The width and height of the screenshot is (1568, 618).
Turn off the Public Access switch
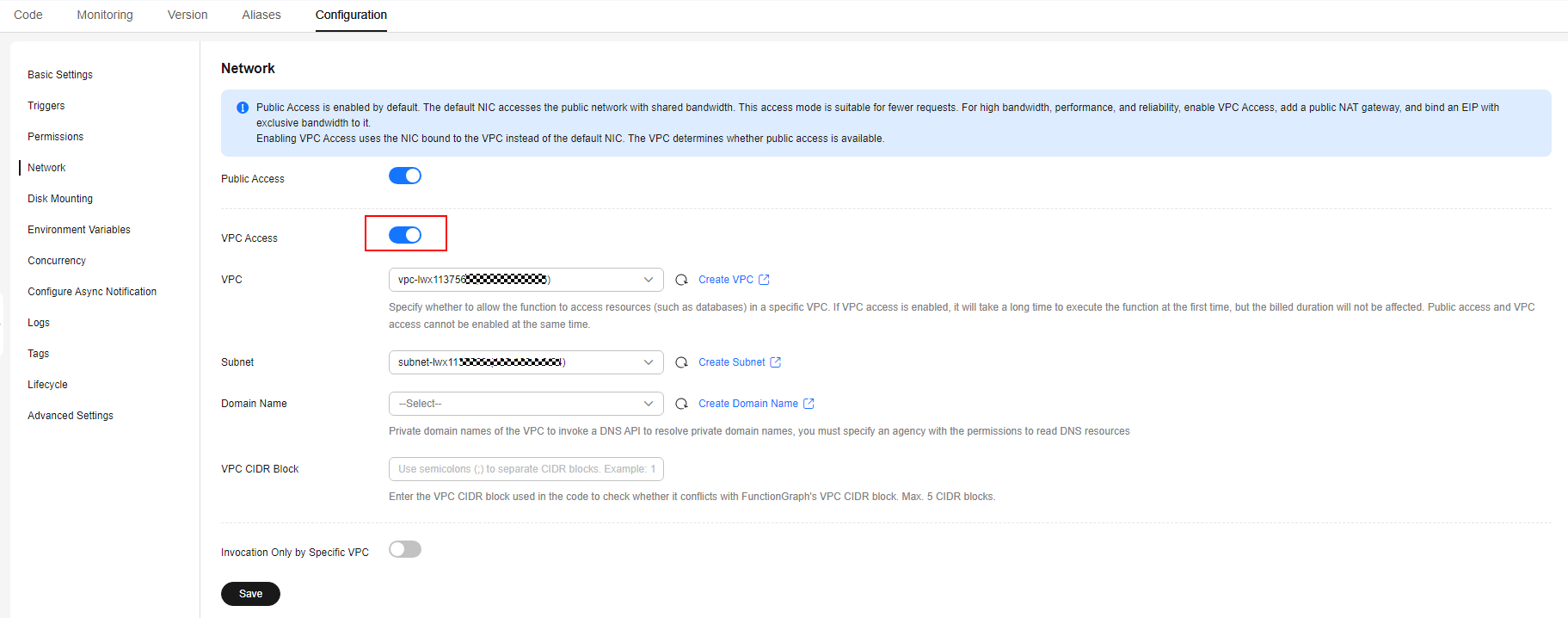(405, 176)
